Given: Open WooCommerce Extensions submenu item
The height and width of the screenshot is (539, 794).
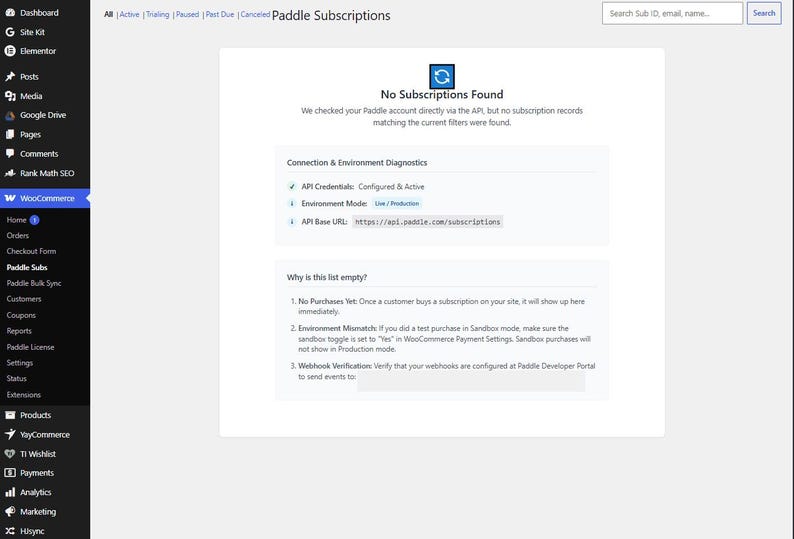Looking at the screenshot, I should [x=24, y=395].
